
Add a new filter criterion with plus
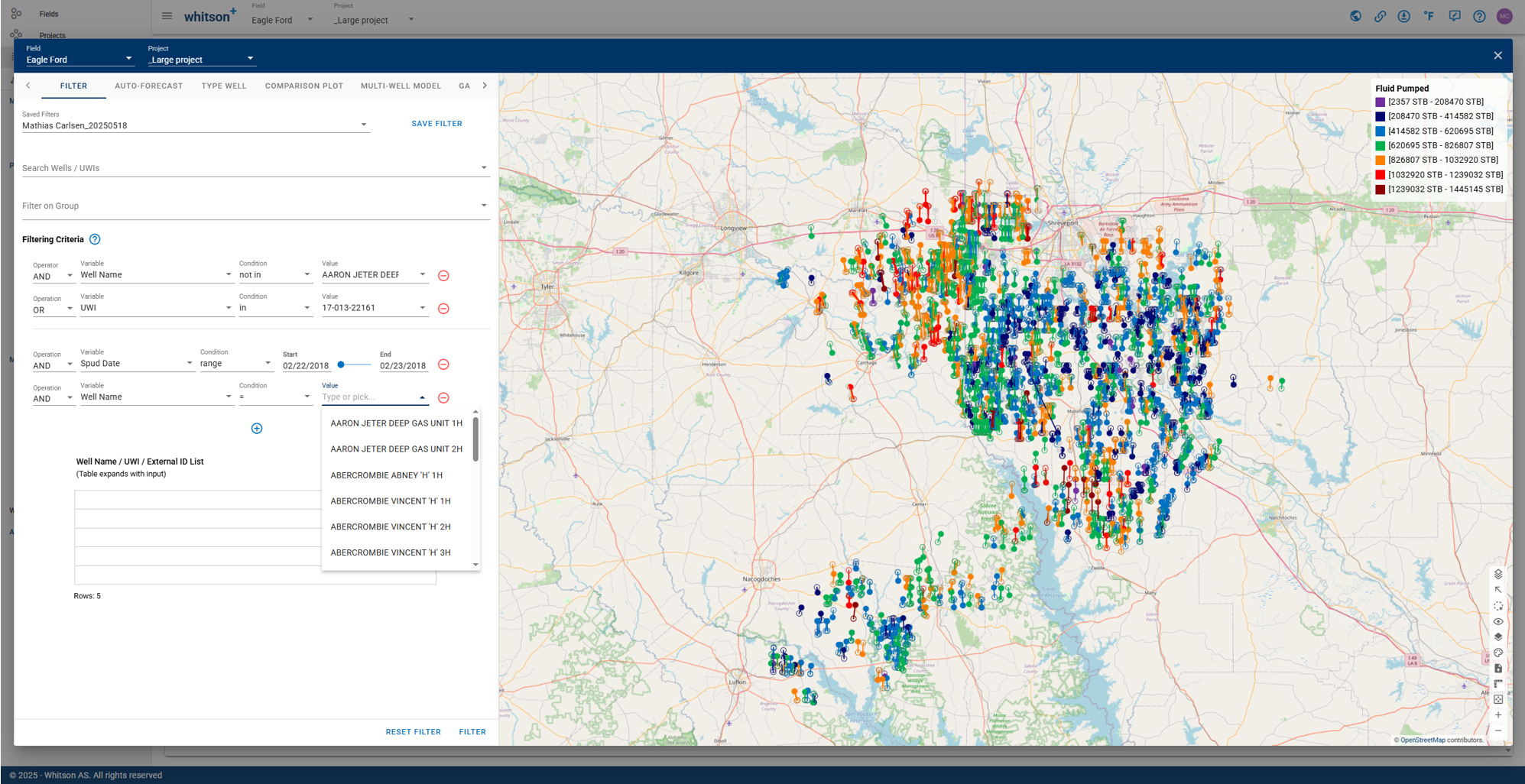point(257,429)
